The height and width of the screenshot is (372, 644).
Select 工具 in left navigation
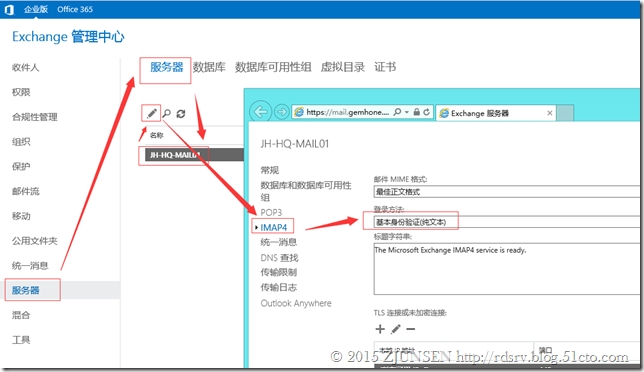pyautogui.click(x=21, y=340)
